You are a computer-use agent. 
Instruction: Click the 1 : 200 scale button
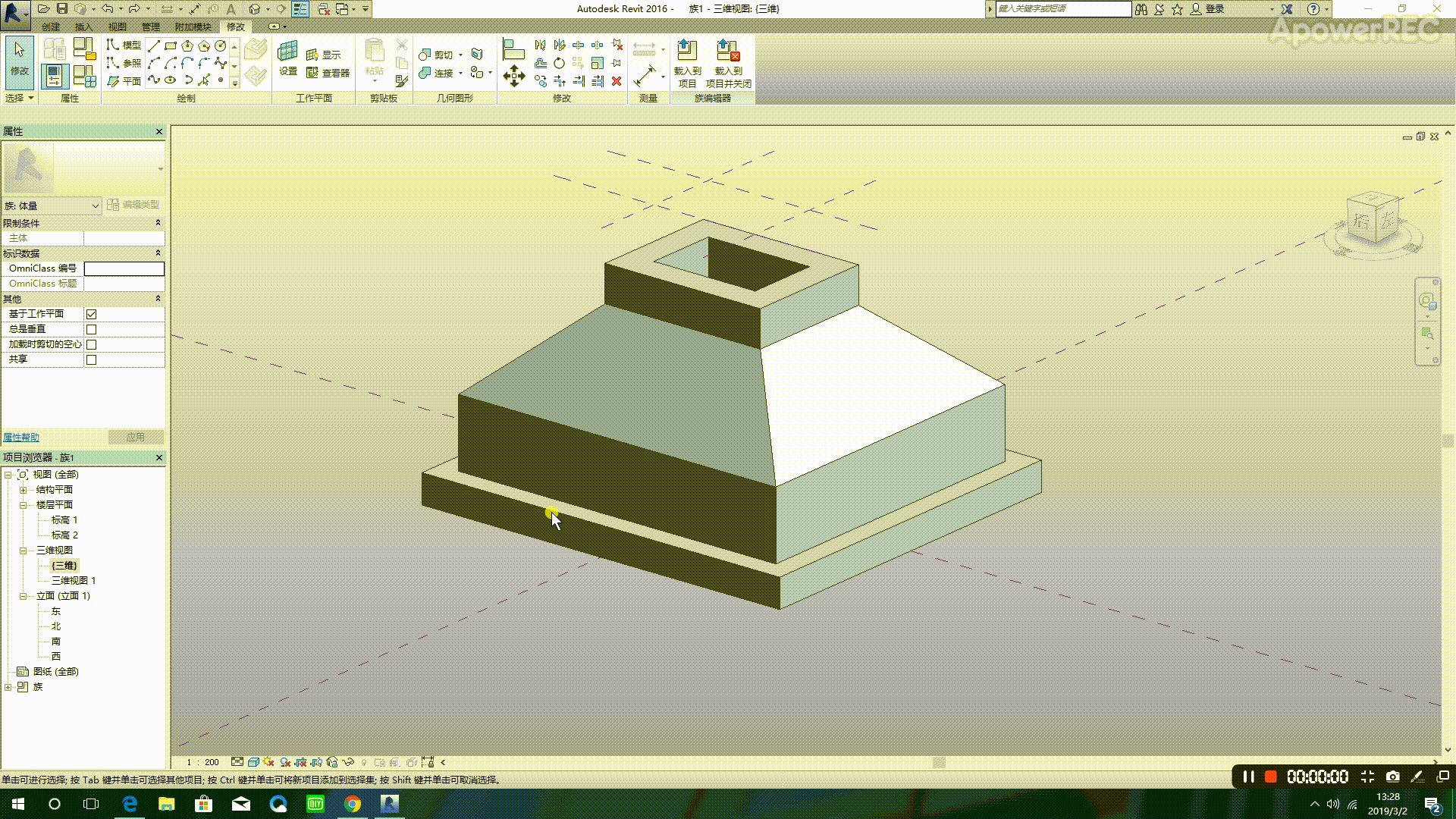click(202, 762)
